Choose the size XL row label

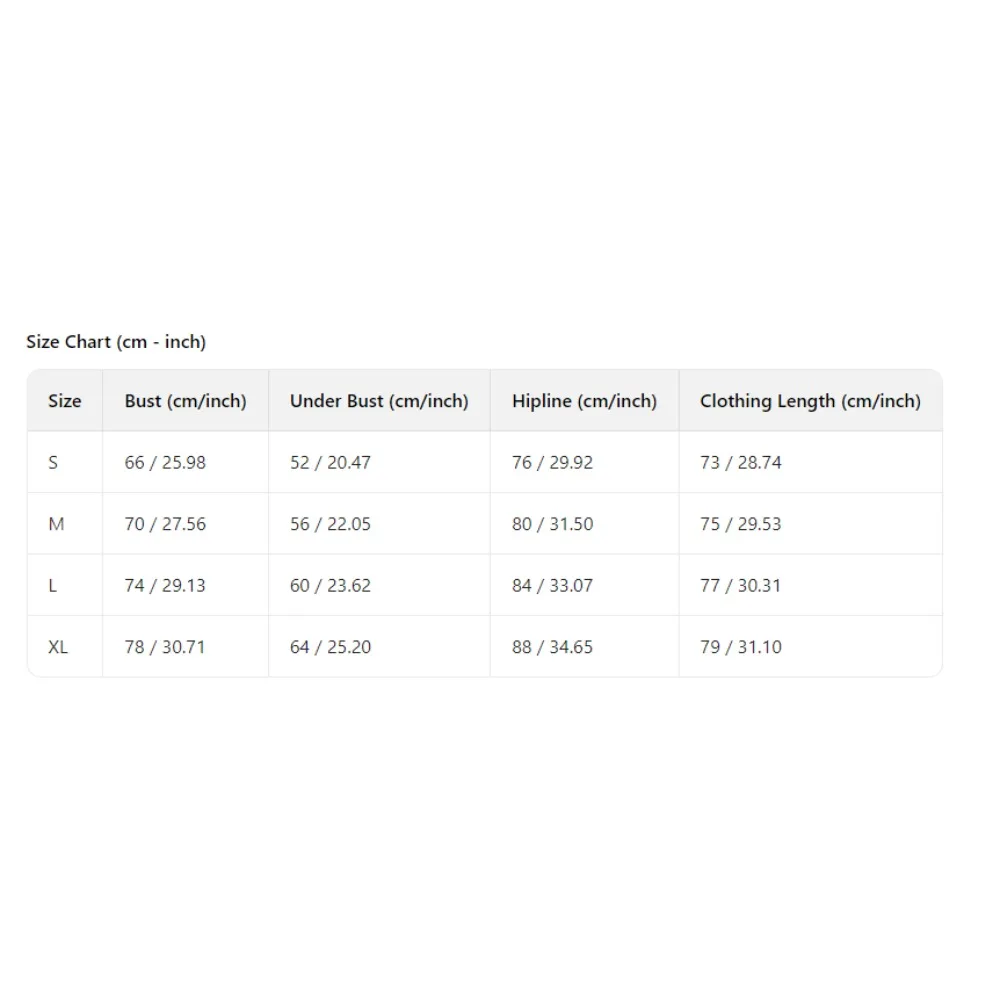(x=58, y=647)
